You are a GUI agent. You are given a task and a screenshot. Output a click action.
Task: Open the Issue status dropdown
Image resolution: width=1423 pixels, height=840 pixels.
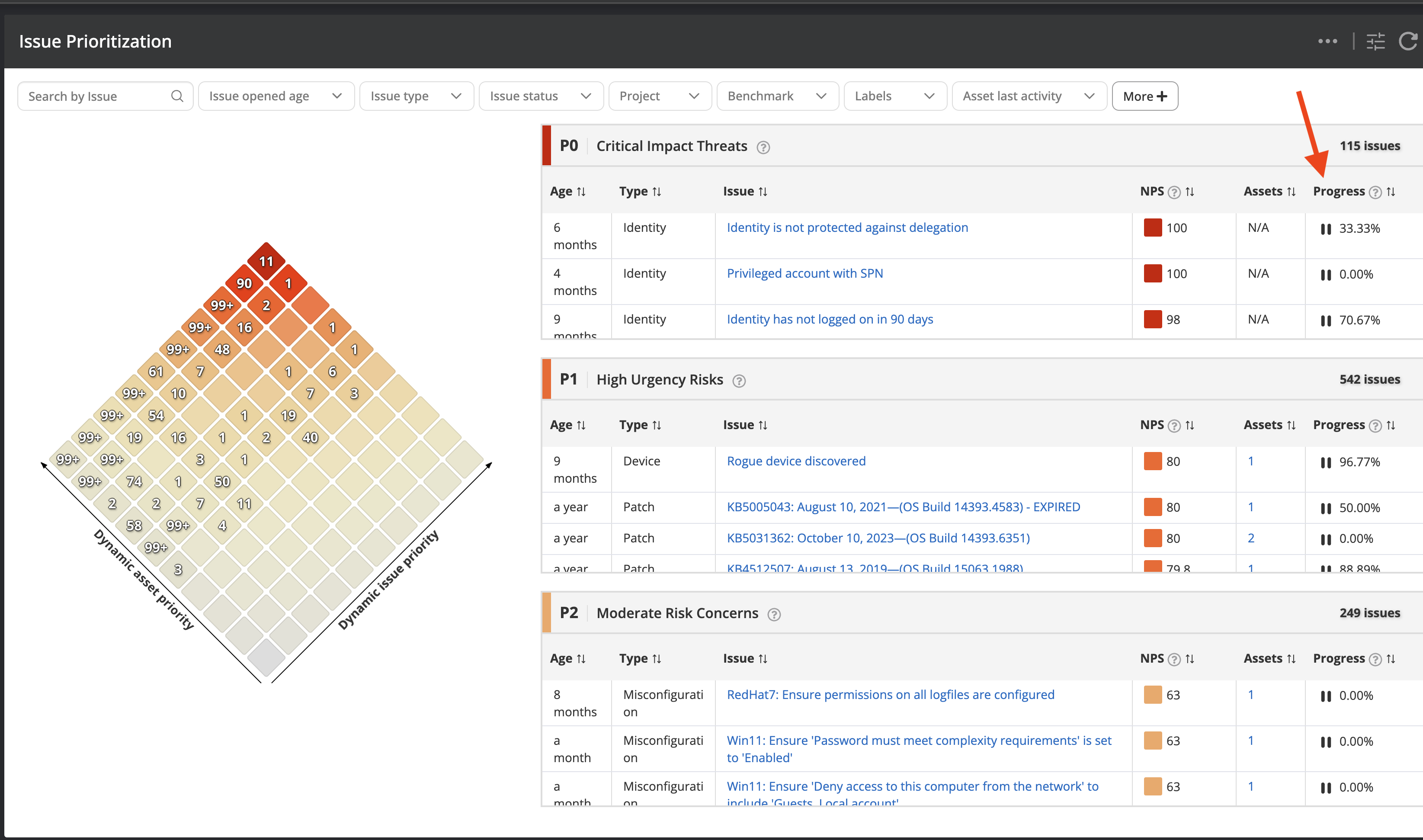541,96
